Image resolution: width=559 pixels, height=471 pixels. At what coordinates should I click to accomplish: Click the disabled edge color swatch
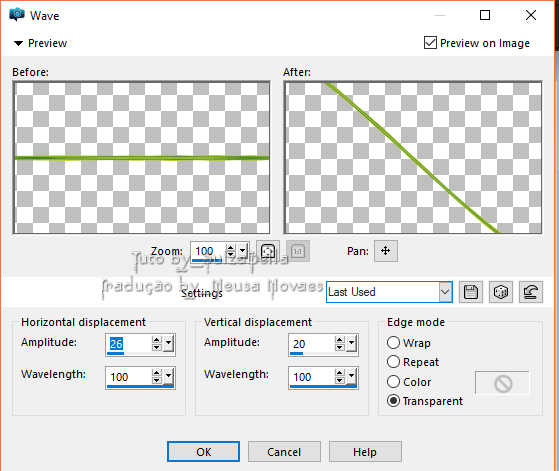[x=502, y=383]
